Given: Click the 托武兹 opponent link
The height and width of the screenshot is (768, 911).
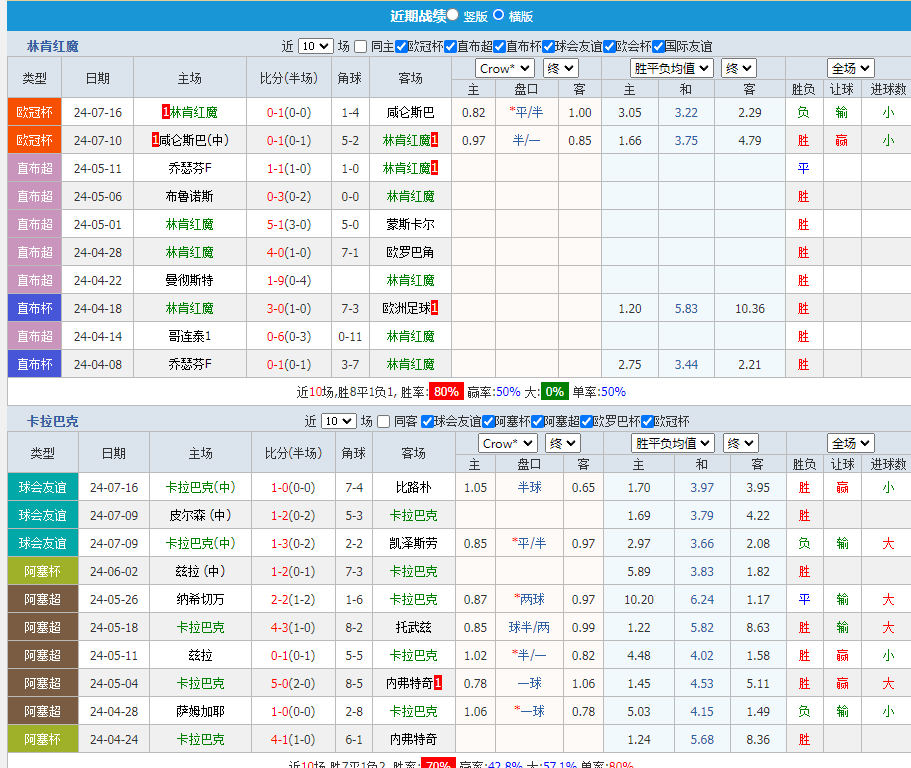Looking at the screenshot, I should coord(412,627).
